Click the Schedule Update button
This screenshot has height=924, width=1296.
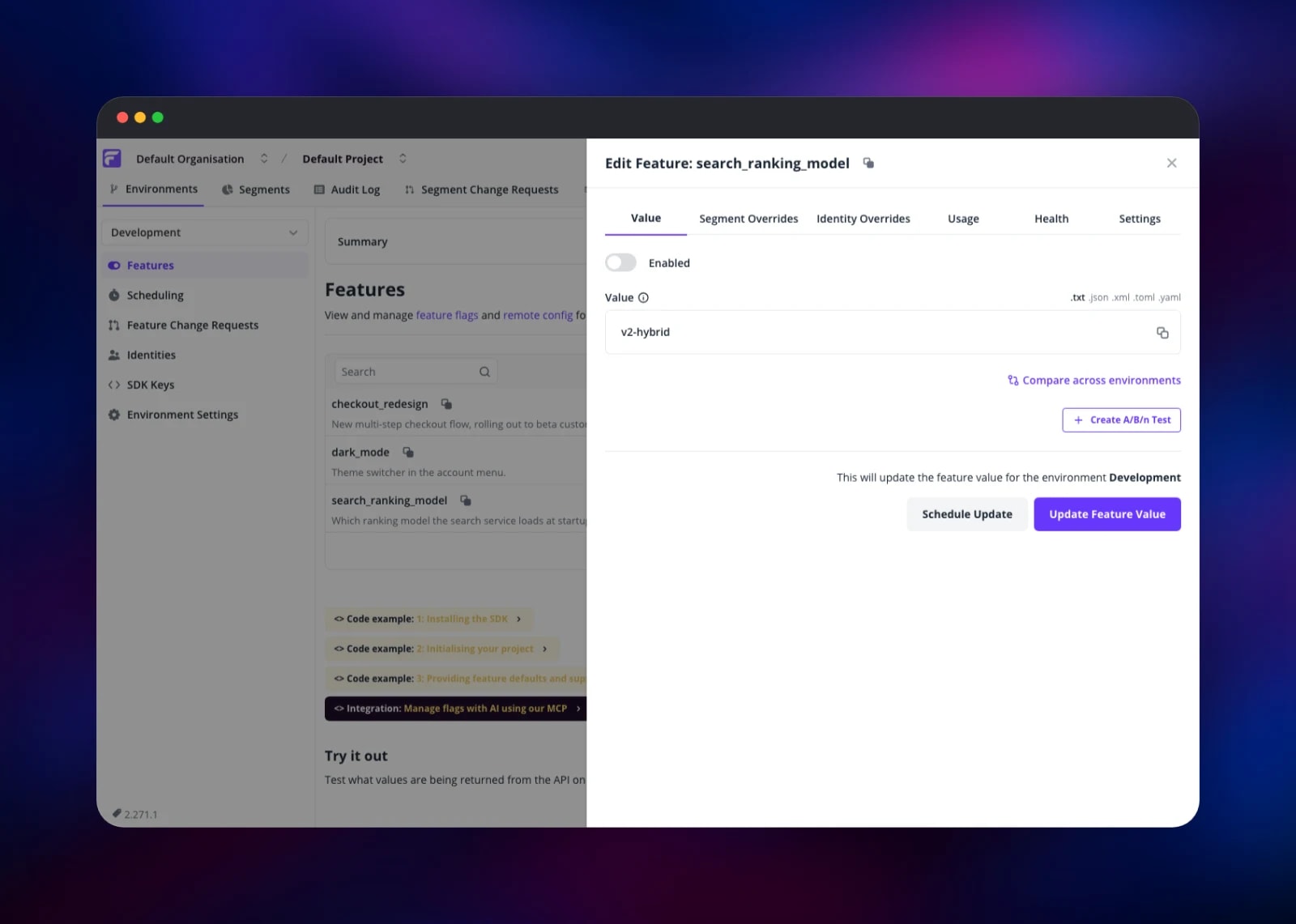[967, 514]
